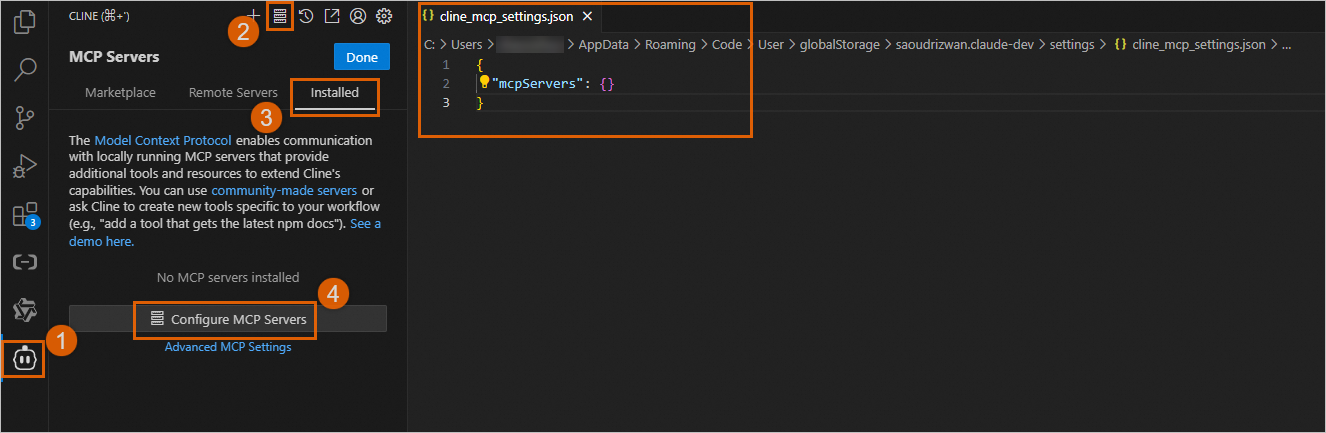The image size is (1326, 433).
Task: Open Advanced MCP Settings link
Action: (228, 347)
